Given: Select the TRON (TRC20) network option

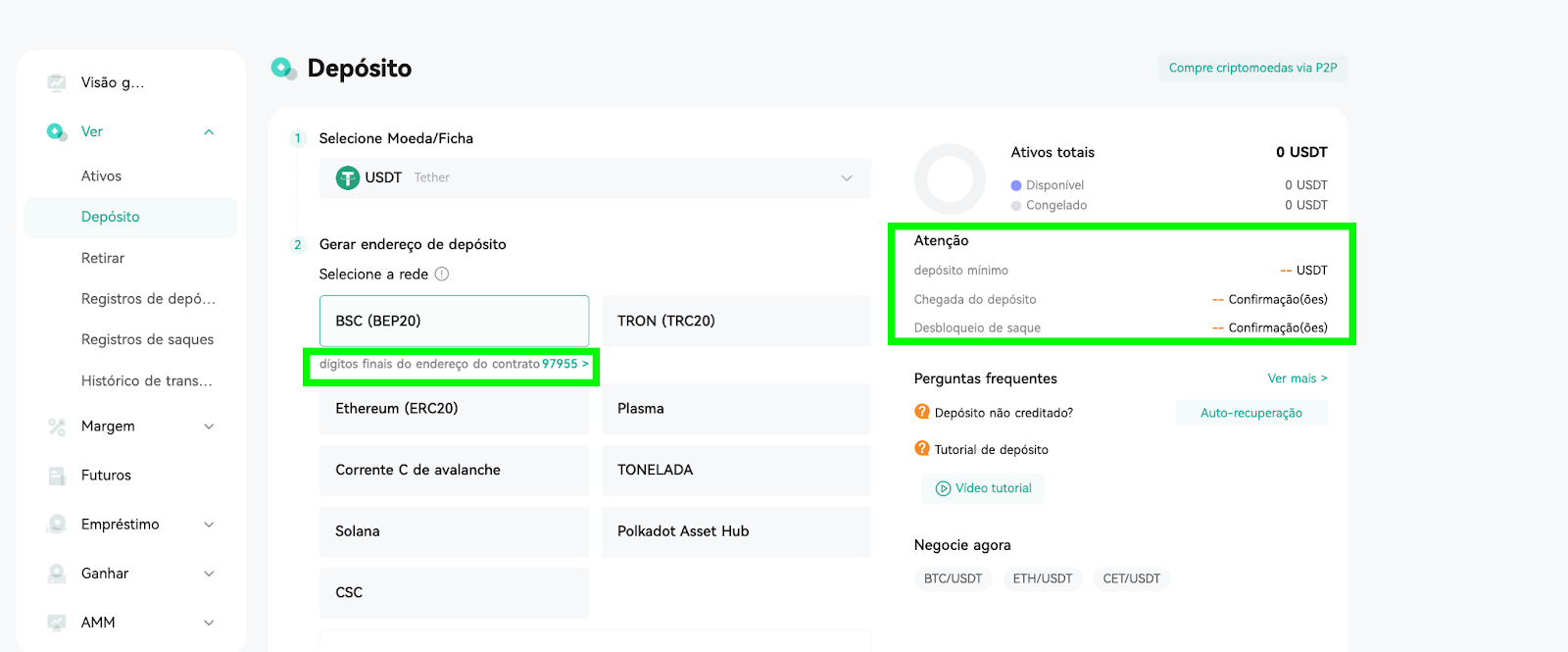Looking at the screenshot, I should [736, 321].
